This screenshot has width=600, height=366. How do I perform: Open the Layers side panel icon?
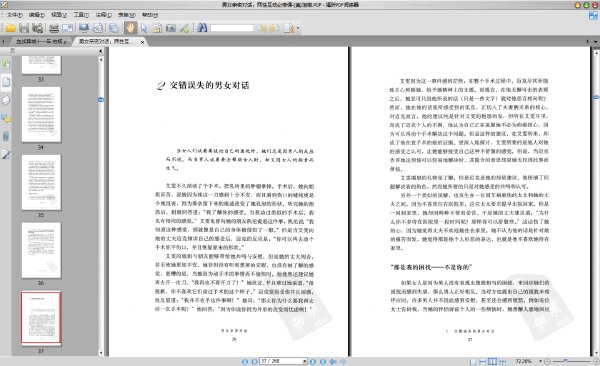click(x=6, y=100)
